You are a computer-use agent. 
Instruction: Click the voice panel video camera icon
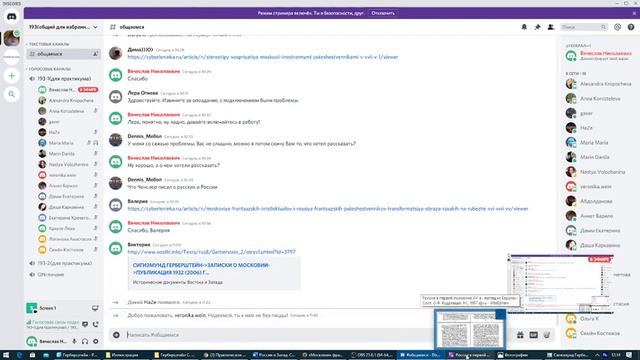[85, 324]
